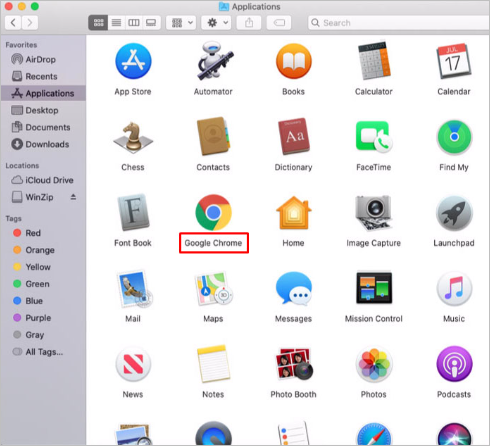Click the Share toolbar button
This screenshot has height=446, width=490.
pyautogui.click(x=249, y=23)
